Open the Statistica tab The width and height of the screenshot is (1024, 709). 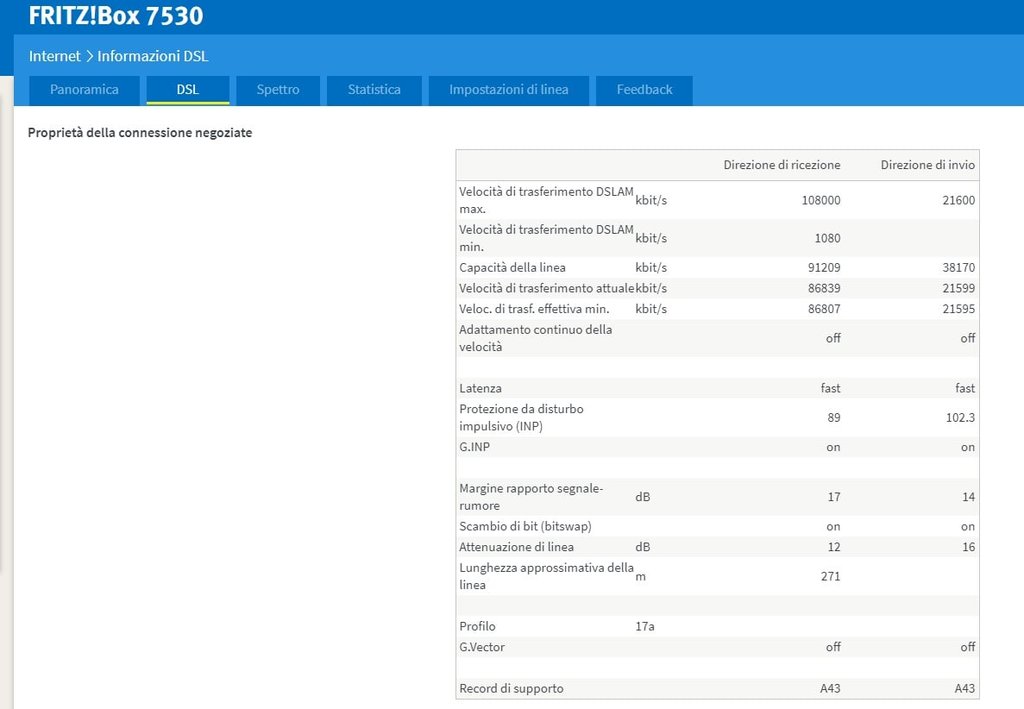374,90
